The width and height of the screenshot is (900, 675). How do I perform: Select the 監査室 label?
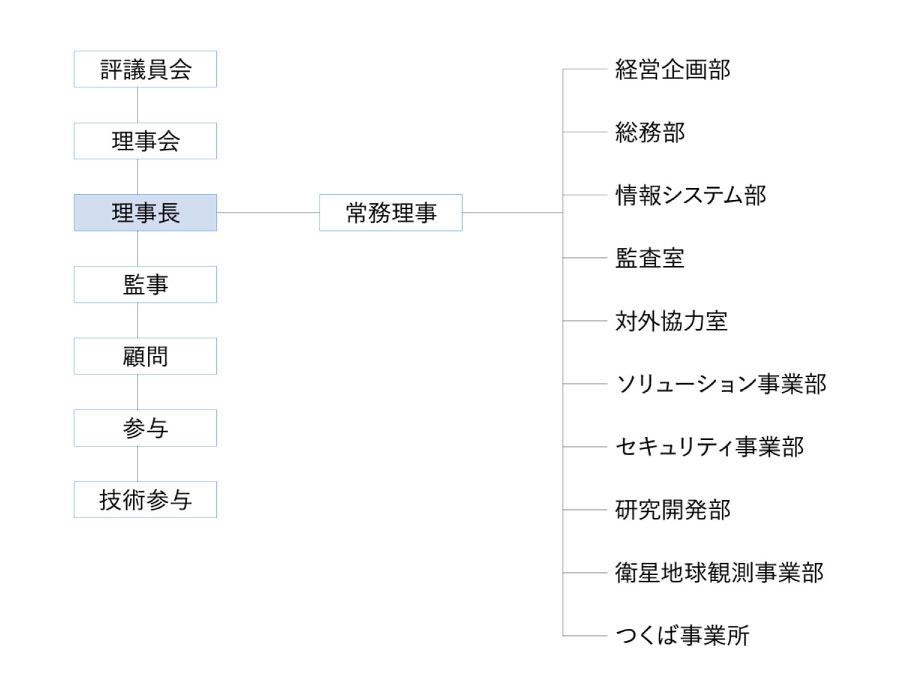(x=650, y=258)
